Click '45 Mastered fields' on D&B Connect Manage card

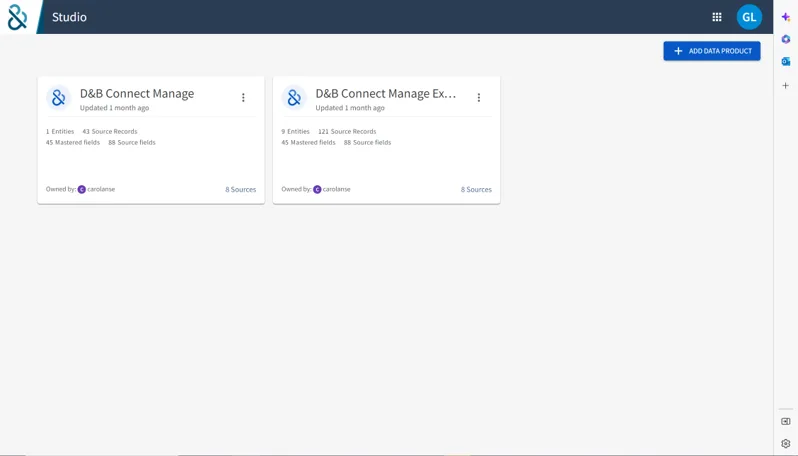[73, 142]
